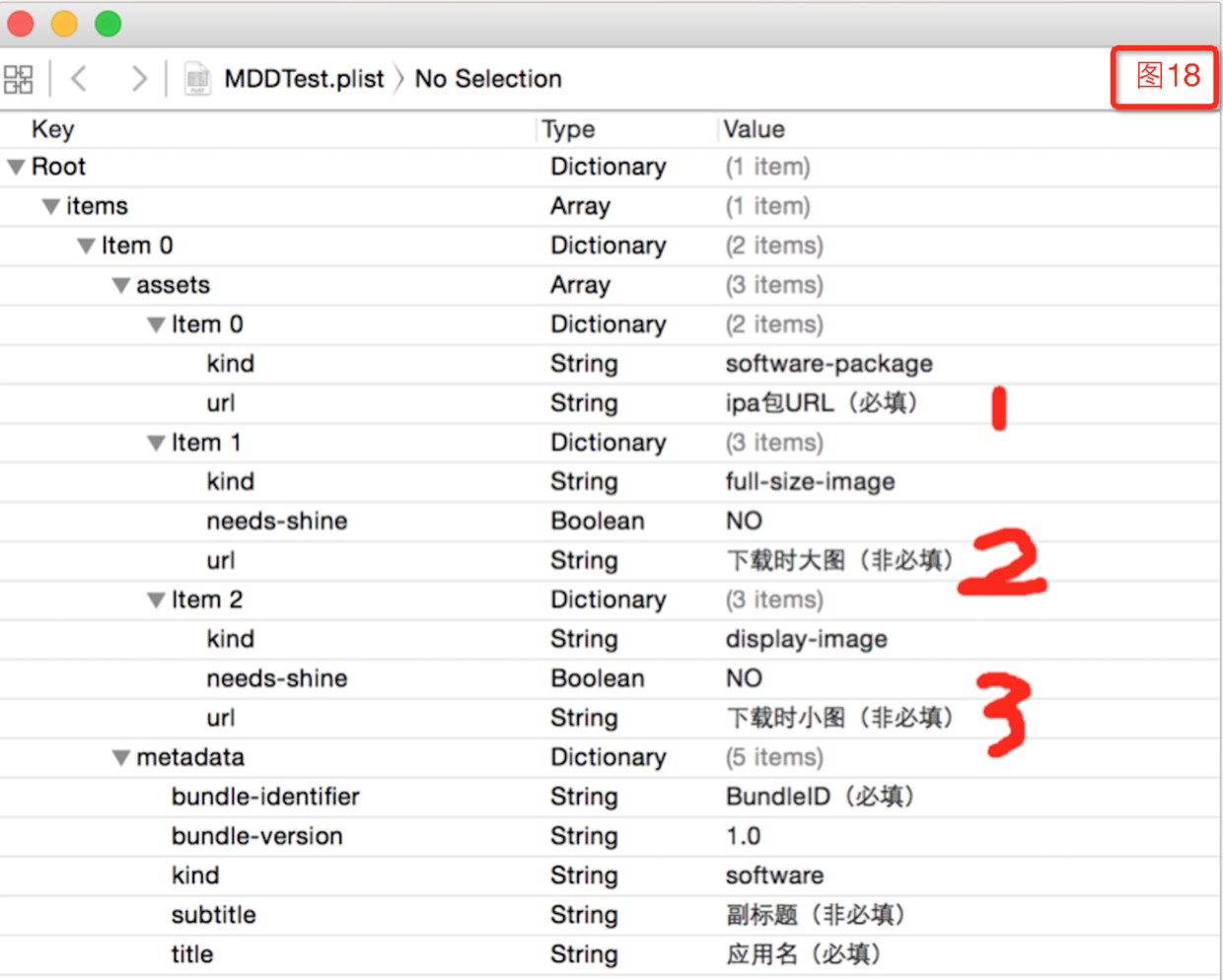Collapse the Root disclosure triangle

[16, 168]
